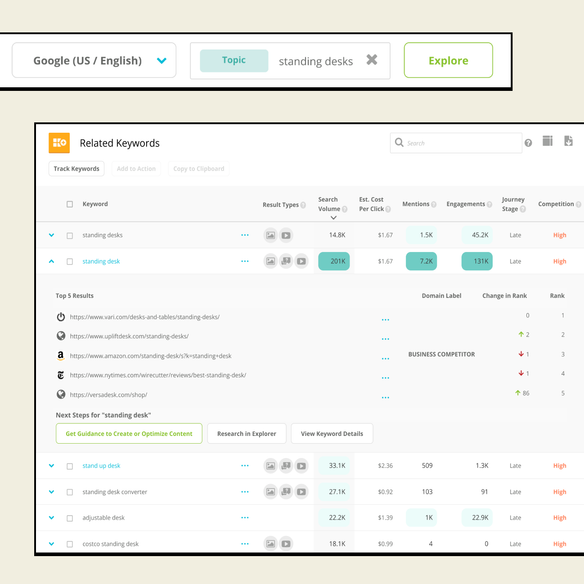The image size is (584, 584).
Task: Click the export file icon
Action: click(x=568, y=141)
